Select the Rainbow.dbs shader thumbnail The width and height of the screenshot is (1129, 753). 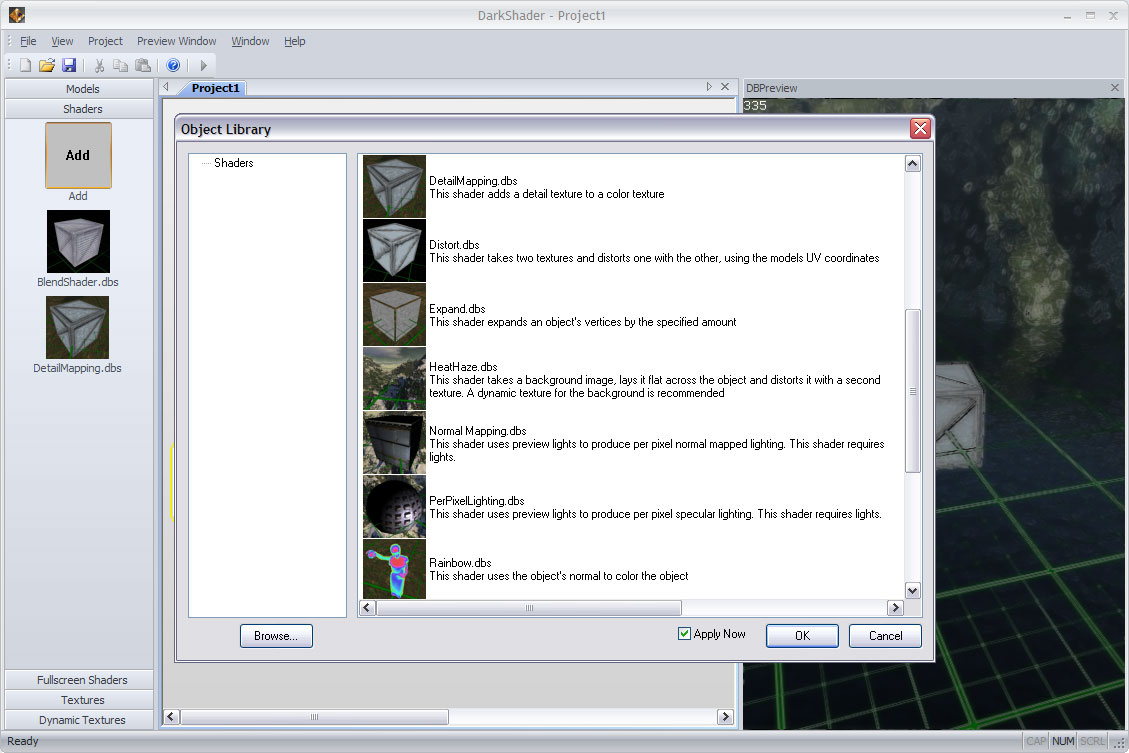[394, 569]
